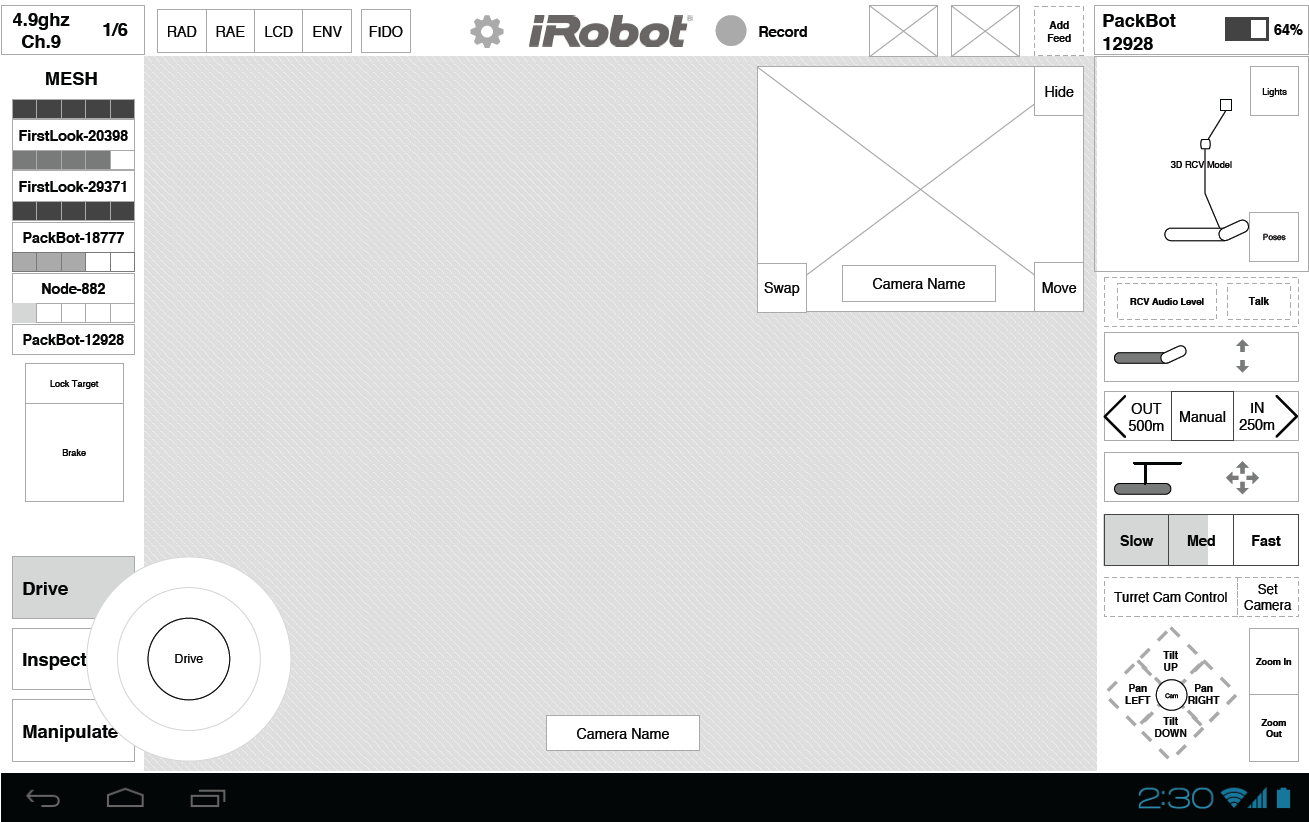The width and height of the screenshot is (1309, 822).
Task: Click the OUT 500m left arrow
Action: click(x=1137, y=416)
